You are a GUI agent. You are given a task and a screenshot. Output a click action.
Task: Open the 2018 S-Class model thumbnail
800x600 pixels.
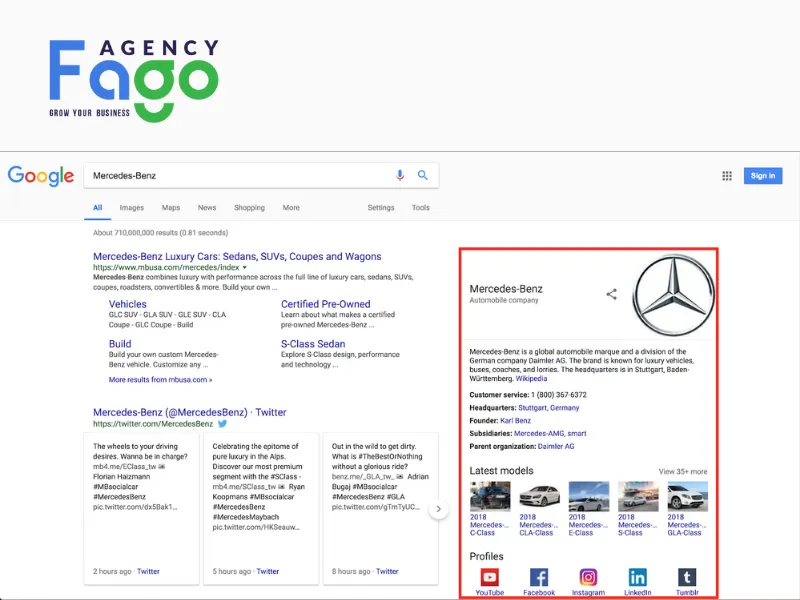pos(638,496)
